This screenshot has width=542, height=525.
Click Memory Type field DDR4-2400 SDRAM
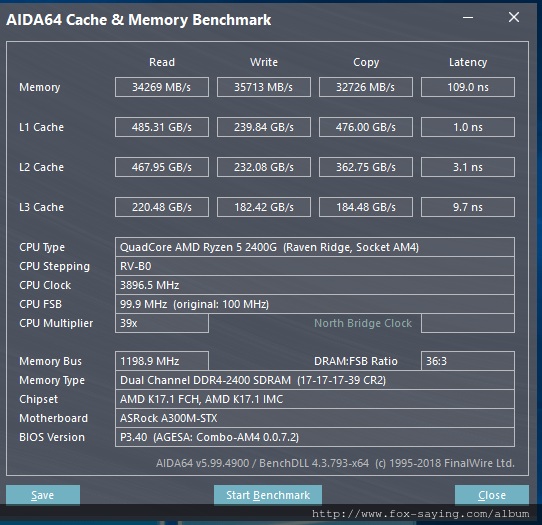315,380
